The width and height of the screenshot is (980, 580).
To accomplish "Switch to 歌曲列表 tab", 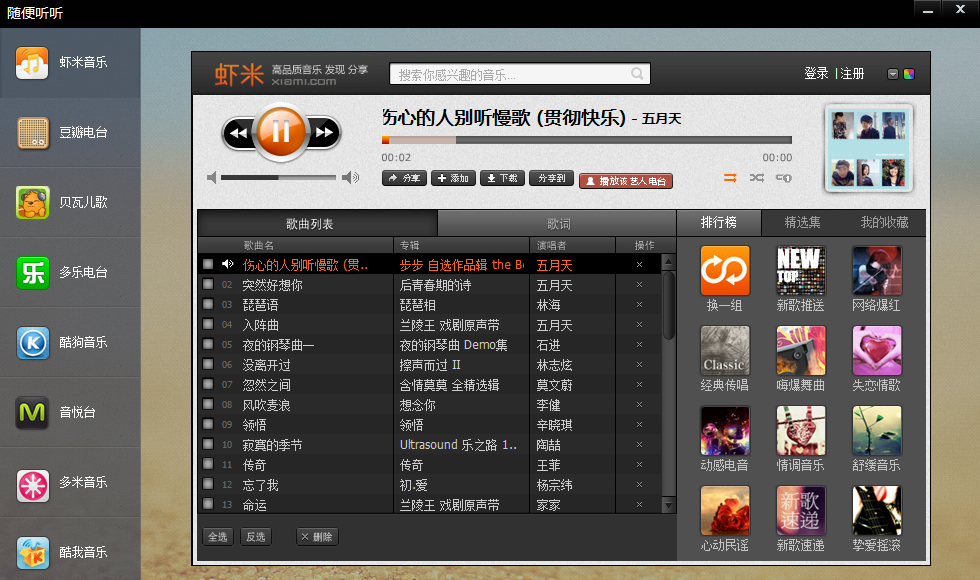I will pyautogui.click(x=318, y=223).
